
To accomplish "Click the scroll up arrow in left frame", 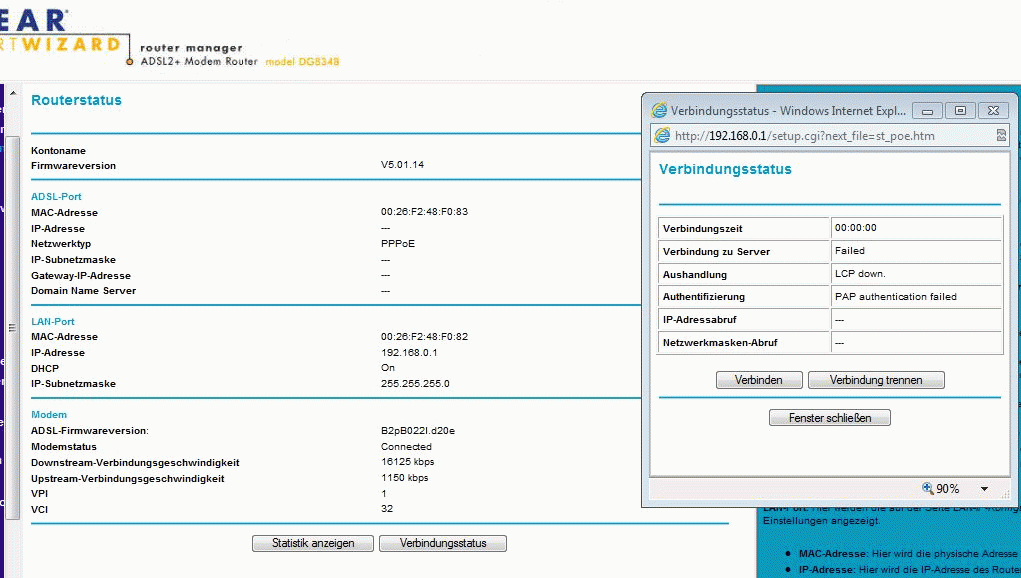I will point(12,93).
